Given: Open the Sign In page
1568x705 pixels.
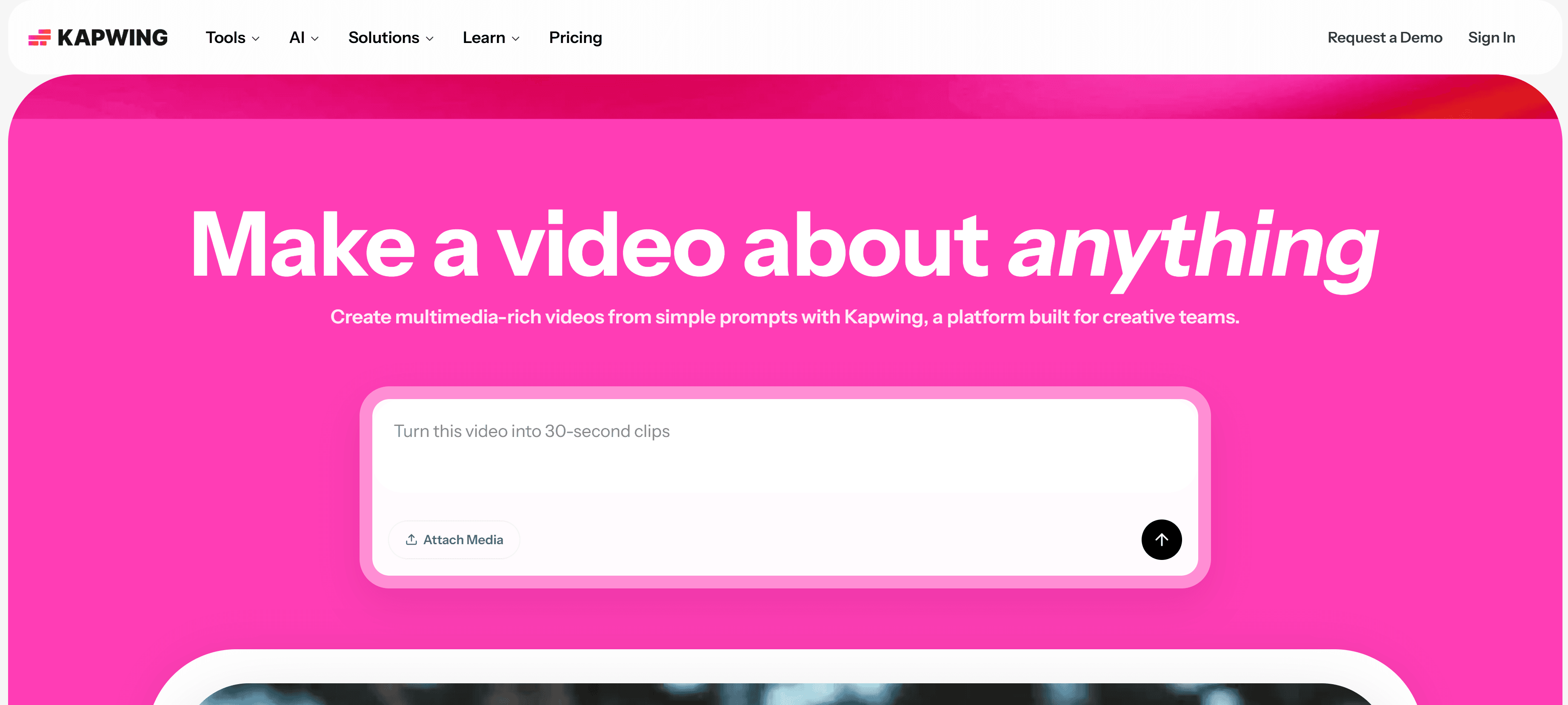Looking at the screenshot, I should 1491,38.
